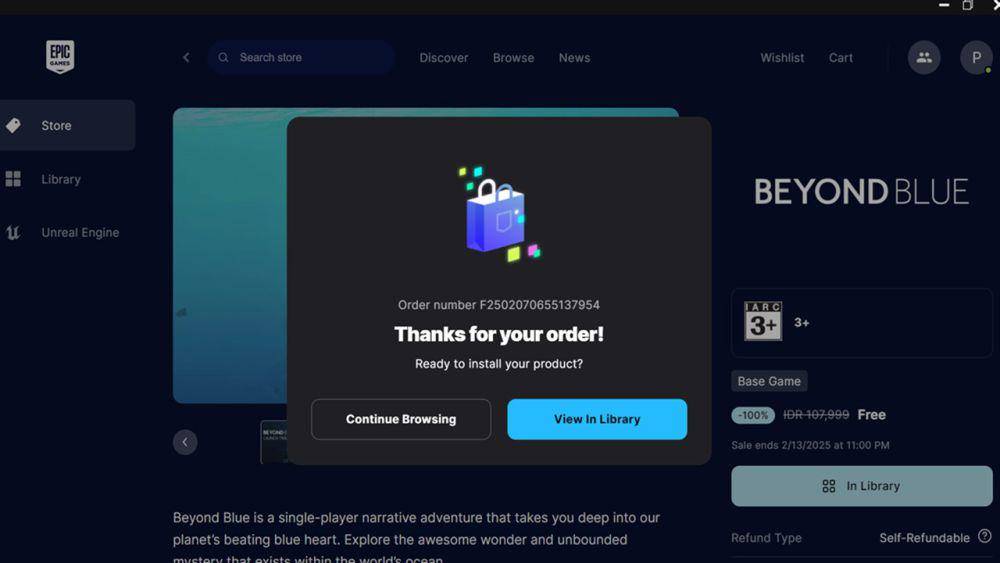Click Continue Browsing button

tap(401, 419)
